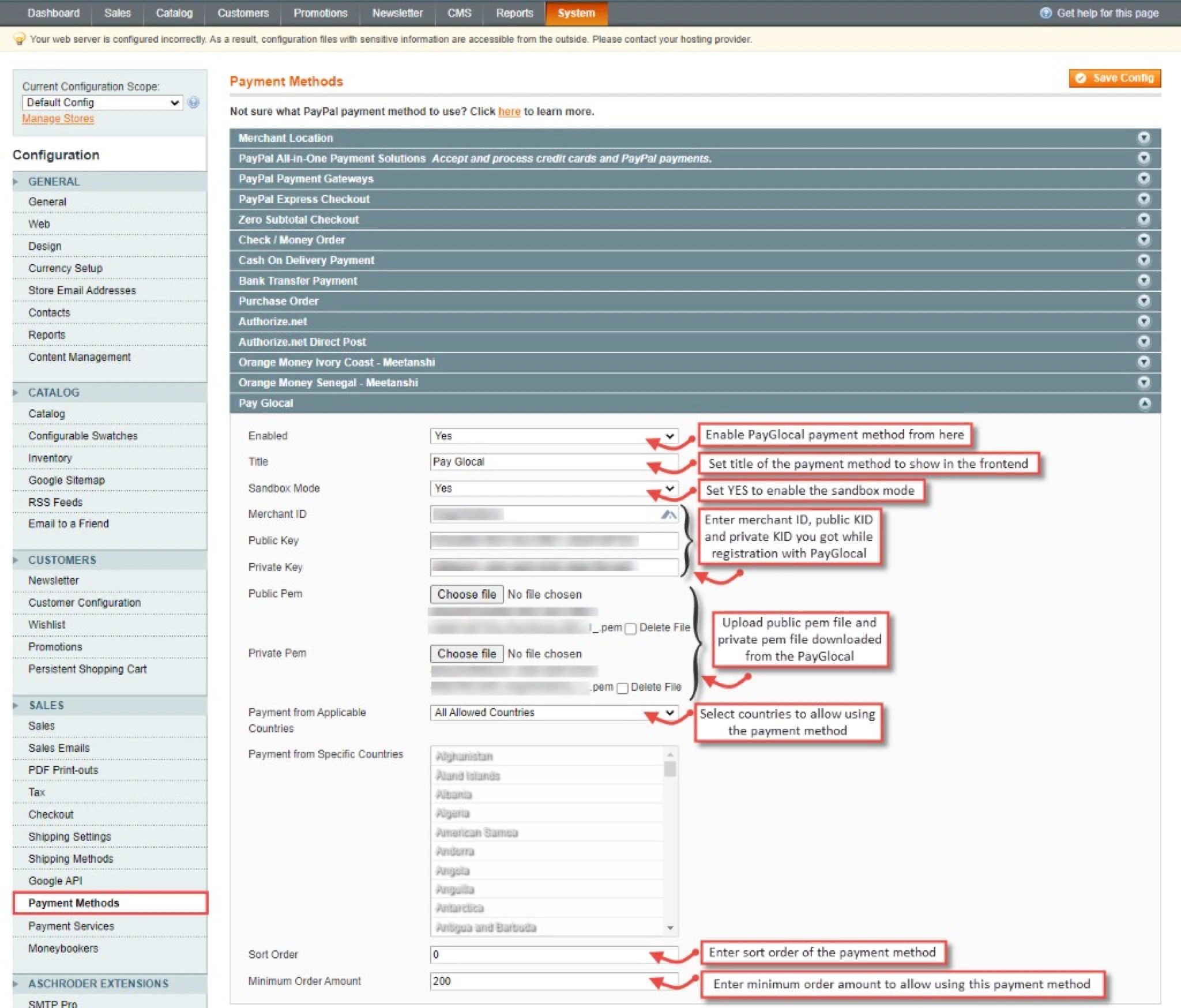
Task: Collapse the GENERAL sidebar group
Action: click(x=110, y=181)
